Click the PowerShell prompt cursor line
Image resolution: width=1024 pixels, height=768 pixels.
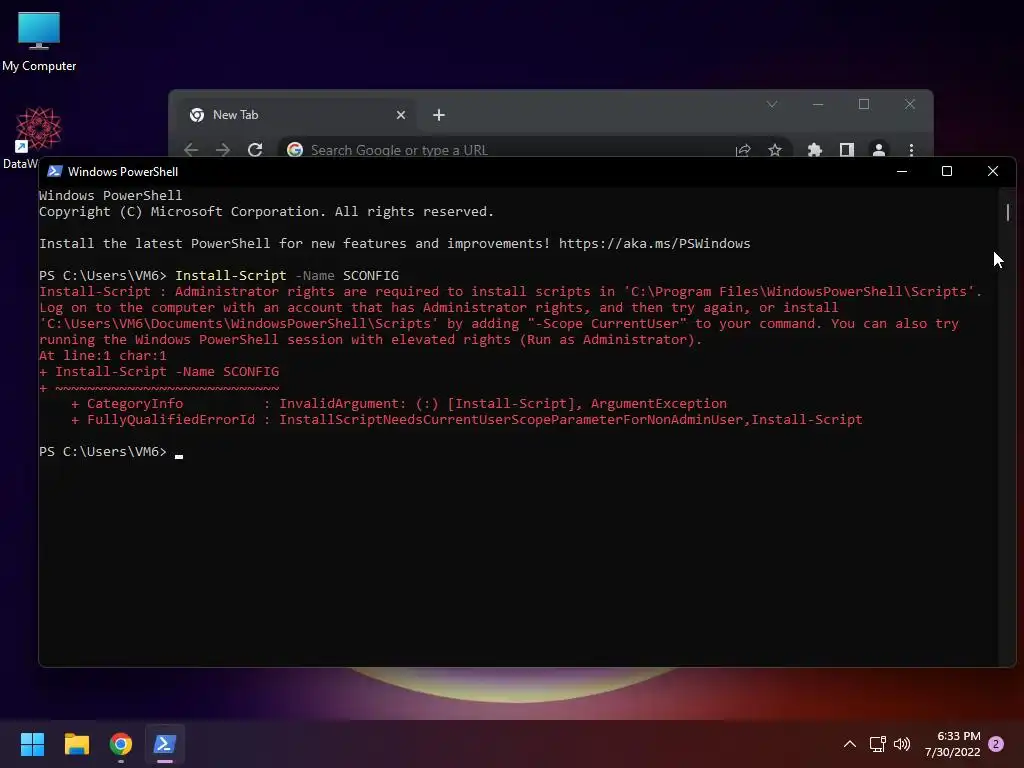[110, 452]
